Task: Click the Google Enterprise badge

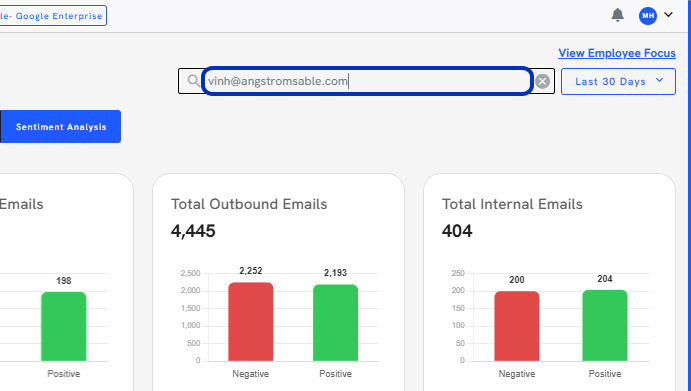Action: point(52,16)
